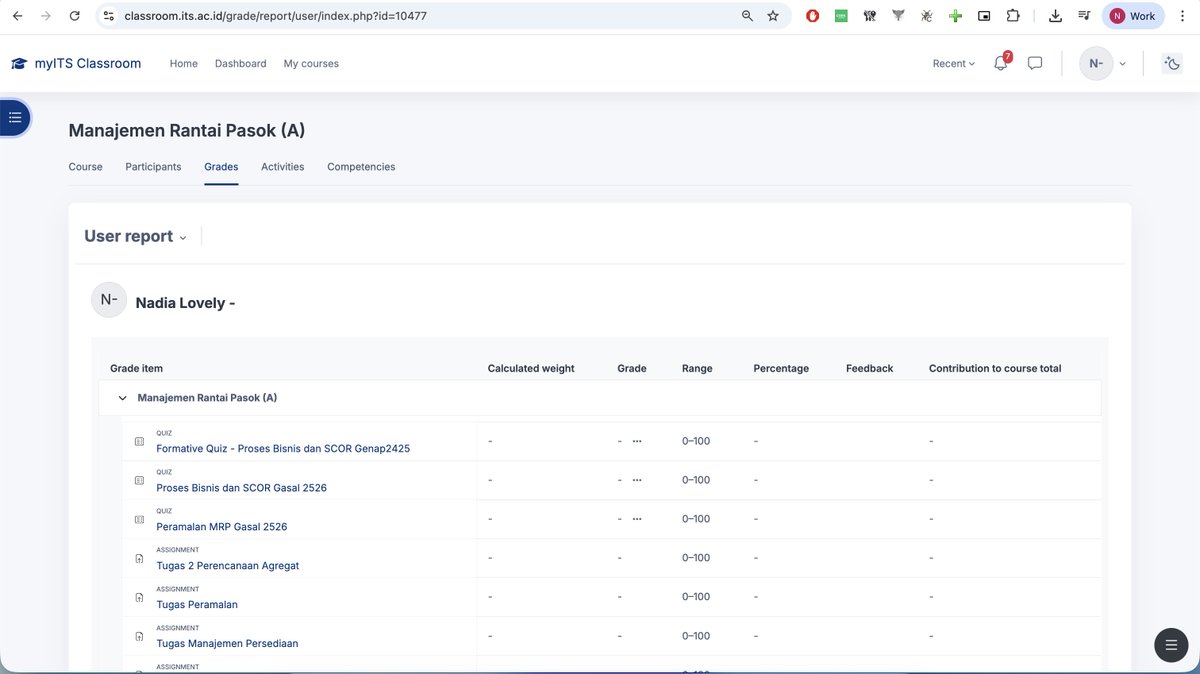Image resolution: width=1200 pixels, height=674 pixels.
Task: Open Tugas 2 Perencanaan Agregat assignment
Action: pyautogui.click(x=228, y=566)
